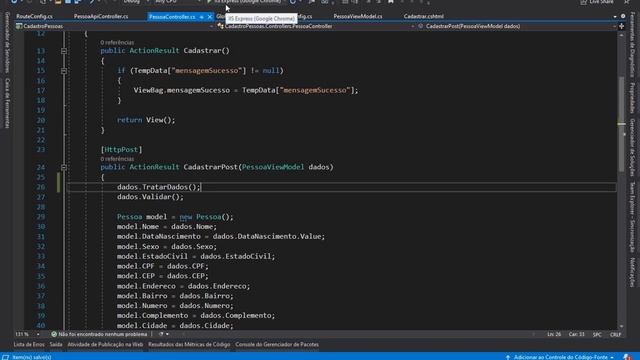Click the status bar icon beside 'Item(ns) salvo(s)'
640x360 pixels.
coord(6,357)
